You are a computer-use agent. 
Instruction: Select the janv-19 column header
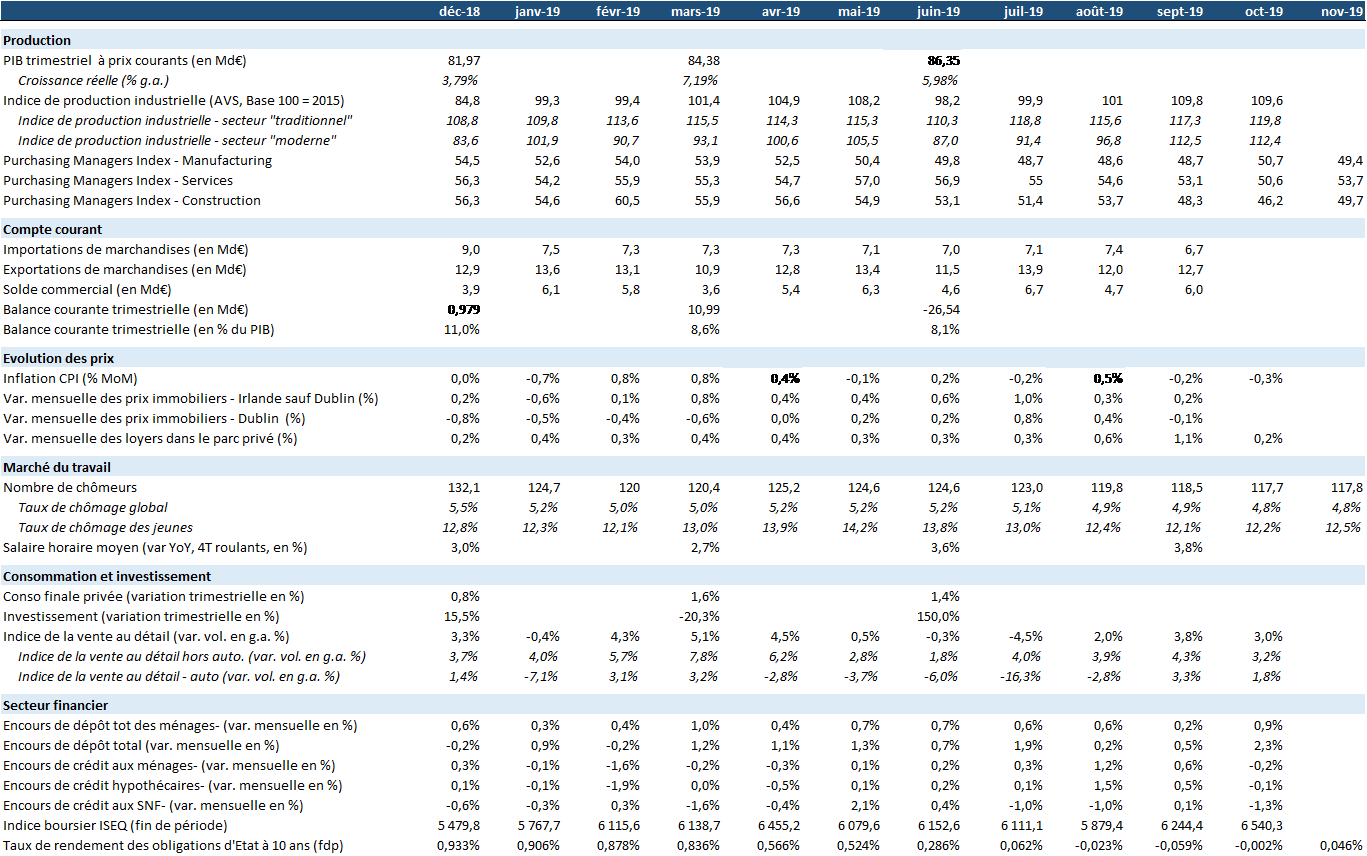click(x=538, y=11)
